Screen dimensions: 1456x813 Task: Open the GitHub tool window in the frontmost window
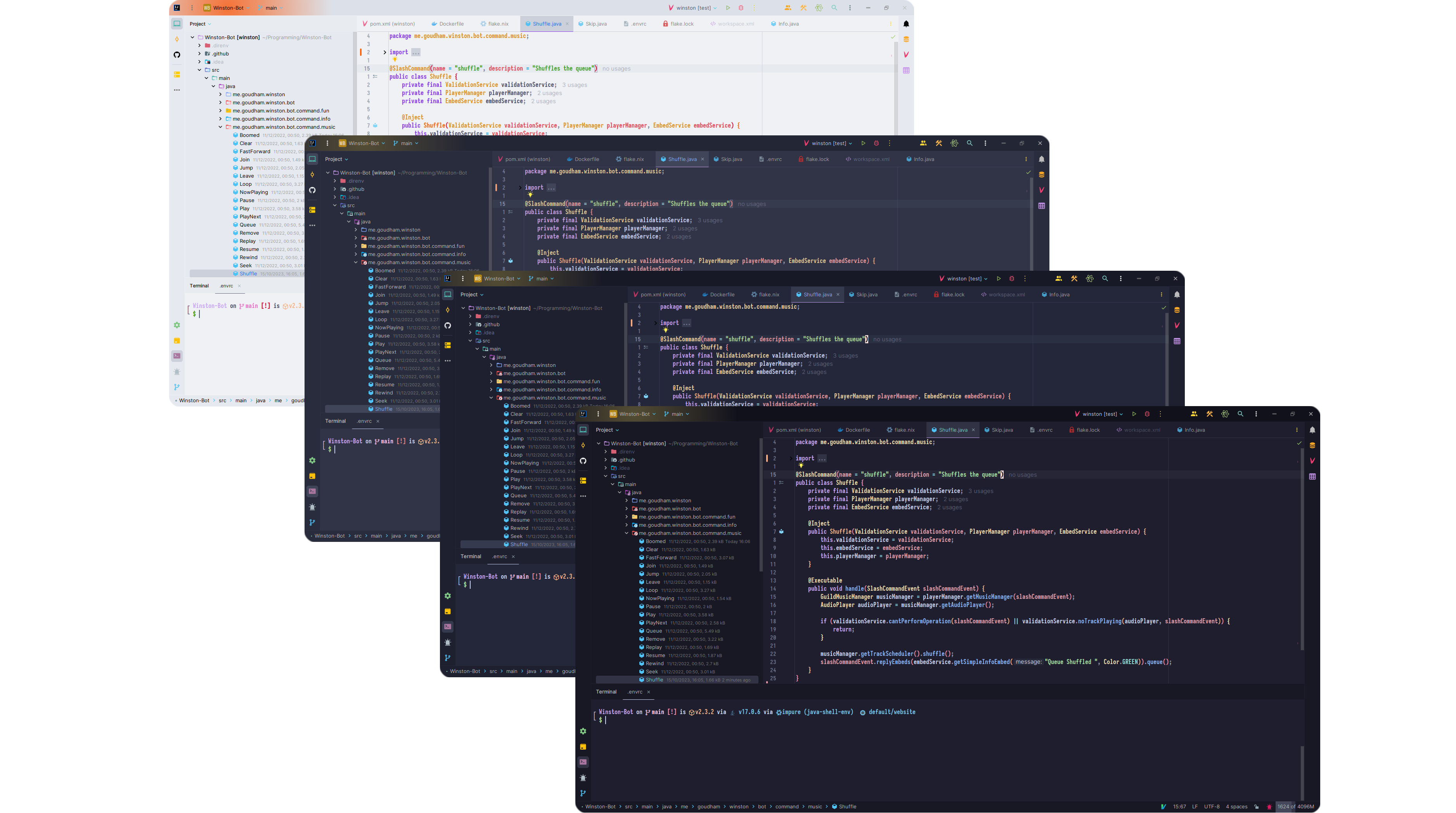pos(583,461)
